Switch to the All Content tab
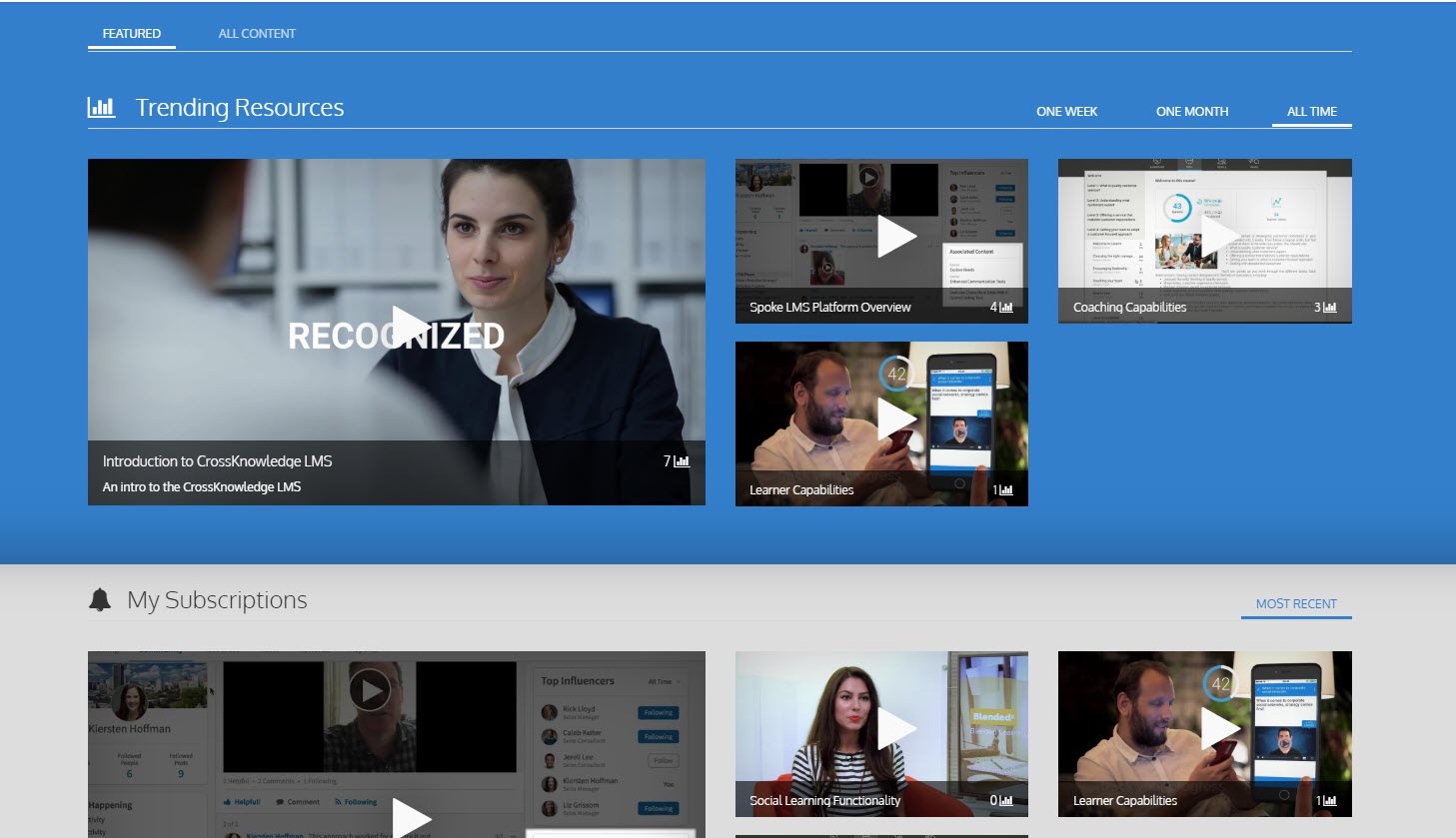This screenshot has height=838, width=1456. point(257,34)
